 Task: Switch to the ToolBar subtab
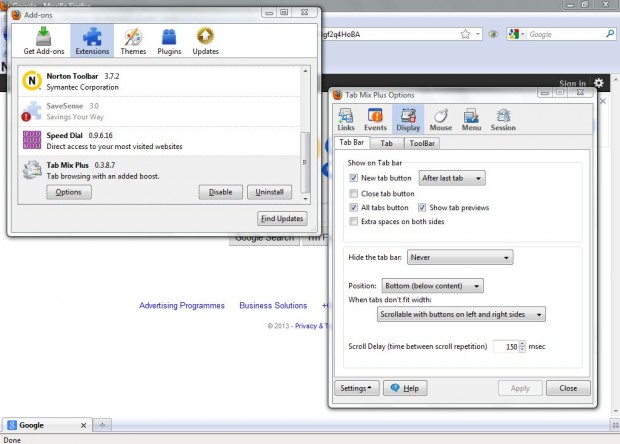click(x=422, y=143)
